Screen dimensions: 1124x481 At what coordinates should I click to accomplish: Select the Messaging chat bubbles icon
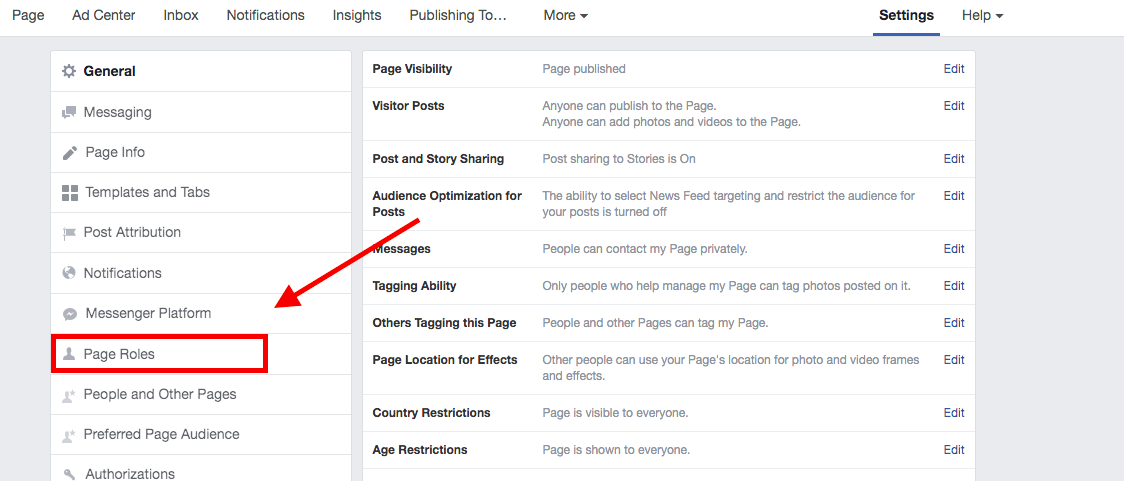(69, 113)
